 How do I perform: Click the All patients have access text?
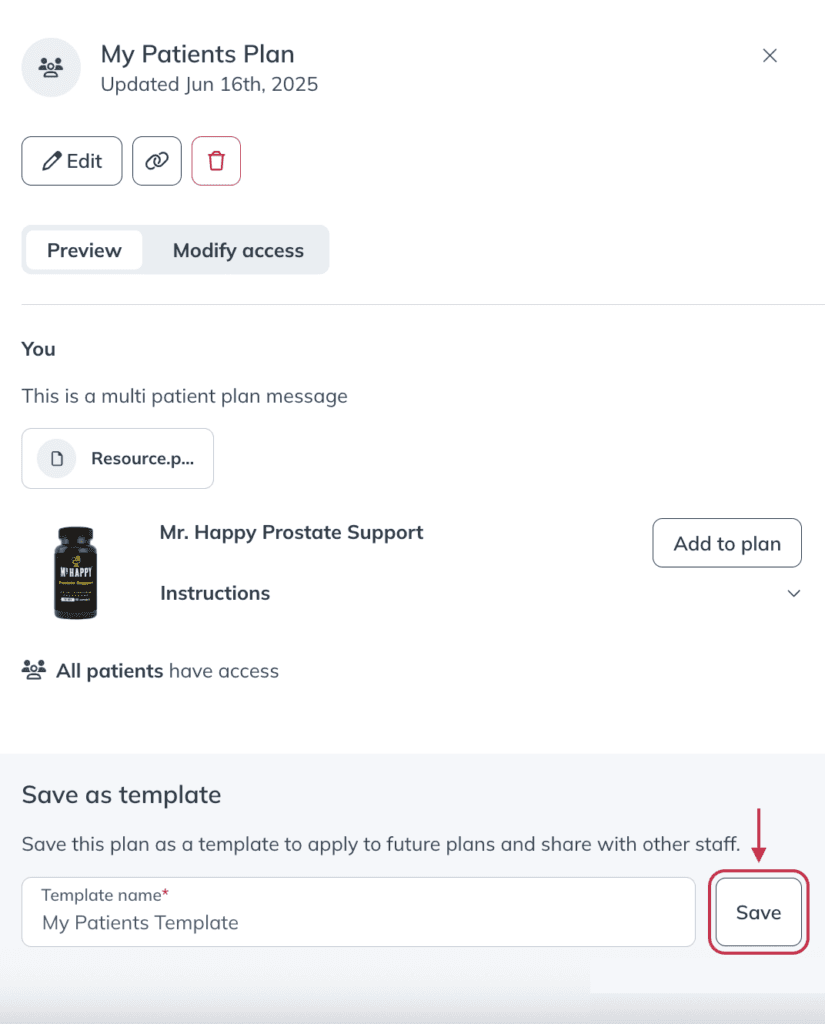click(x=167, y=671)
